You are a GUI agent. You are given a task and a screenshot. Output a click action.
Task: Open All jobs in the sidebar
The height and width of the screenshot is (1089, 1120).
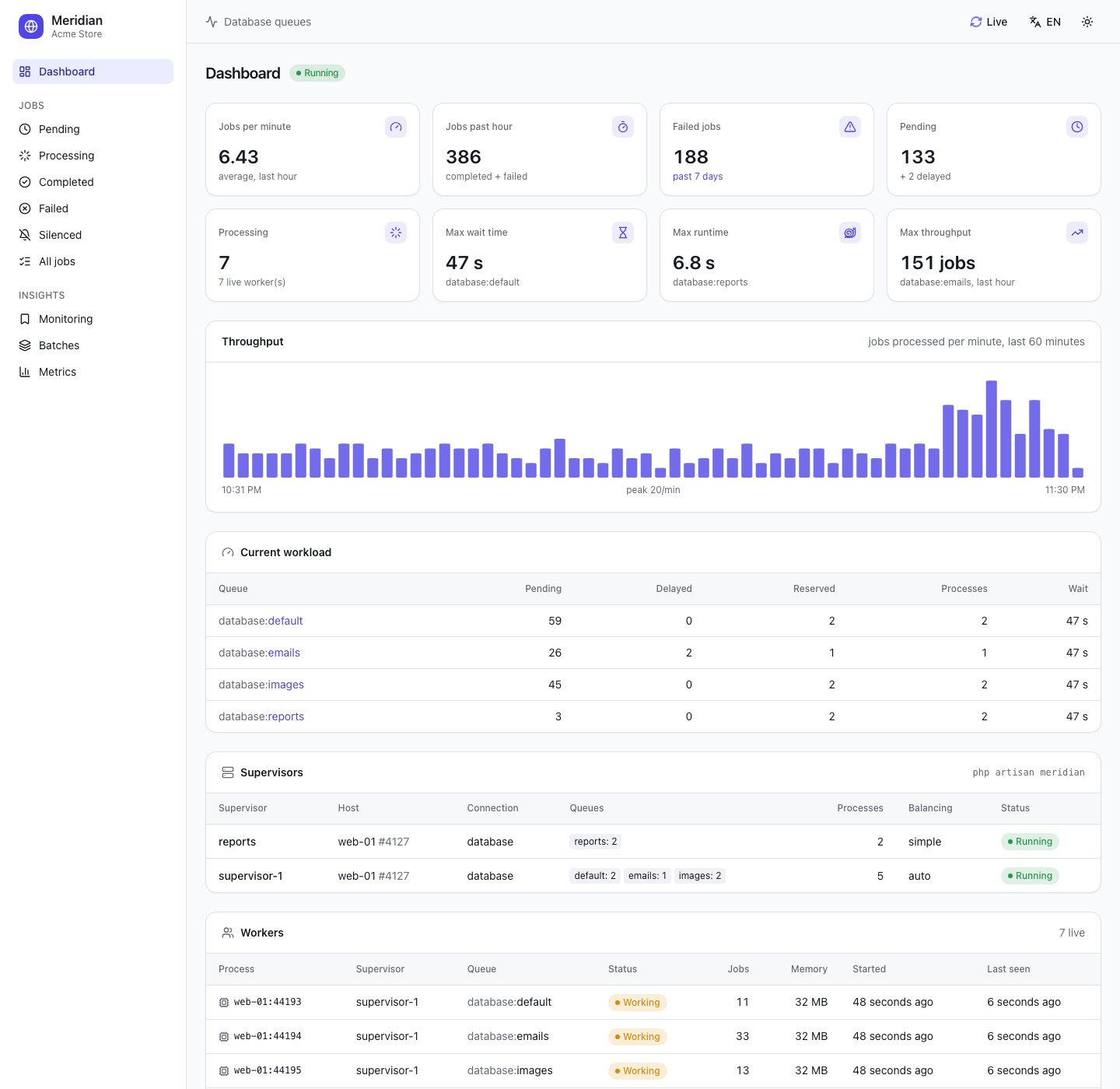(x=93, y=261)
